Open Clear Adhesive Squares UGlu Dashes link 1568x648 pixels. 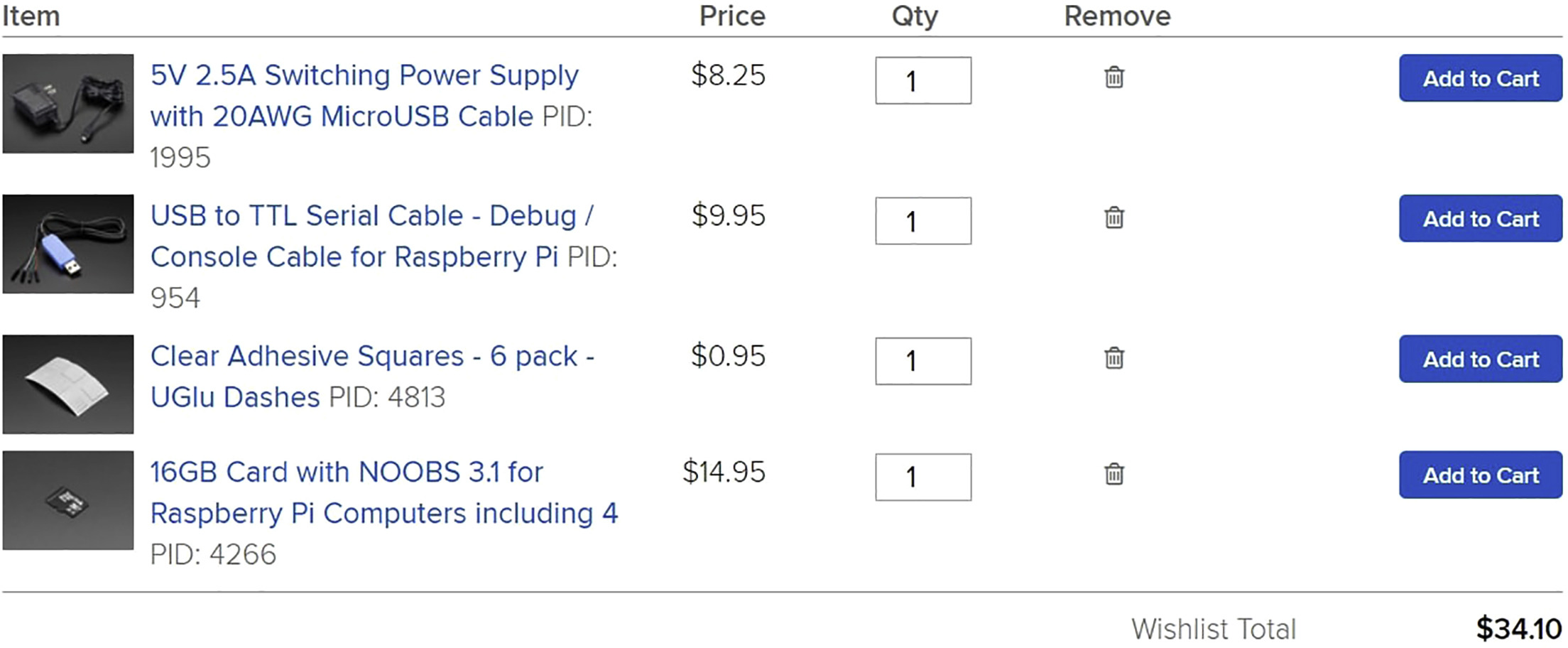click(372, 377)
